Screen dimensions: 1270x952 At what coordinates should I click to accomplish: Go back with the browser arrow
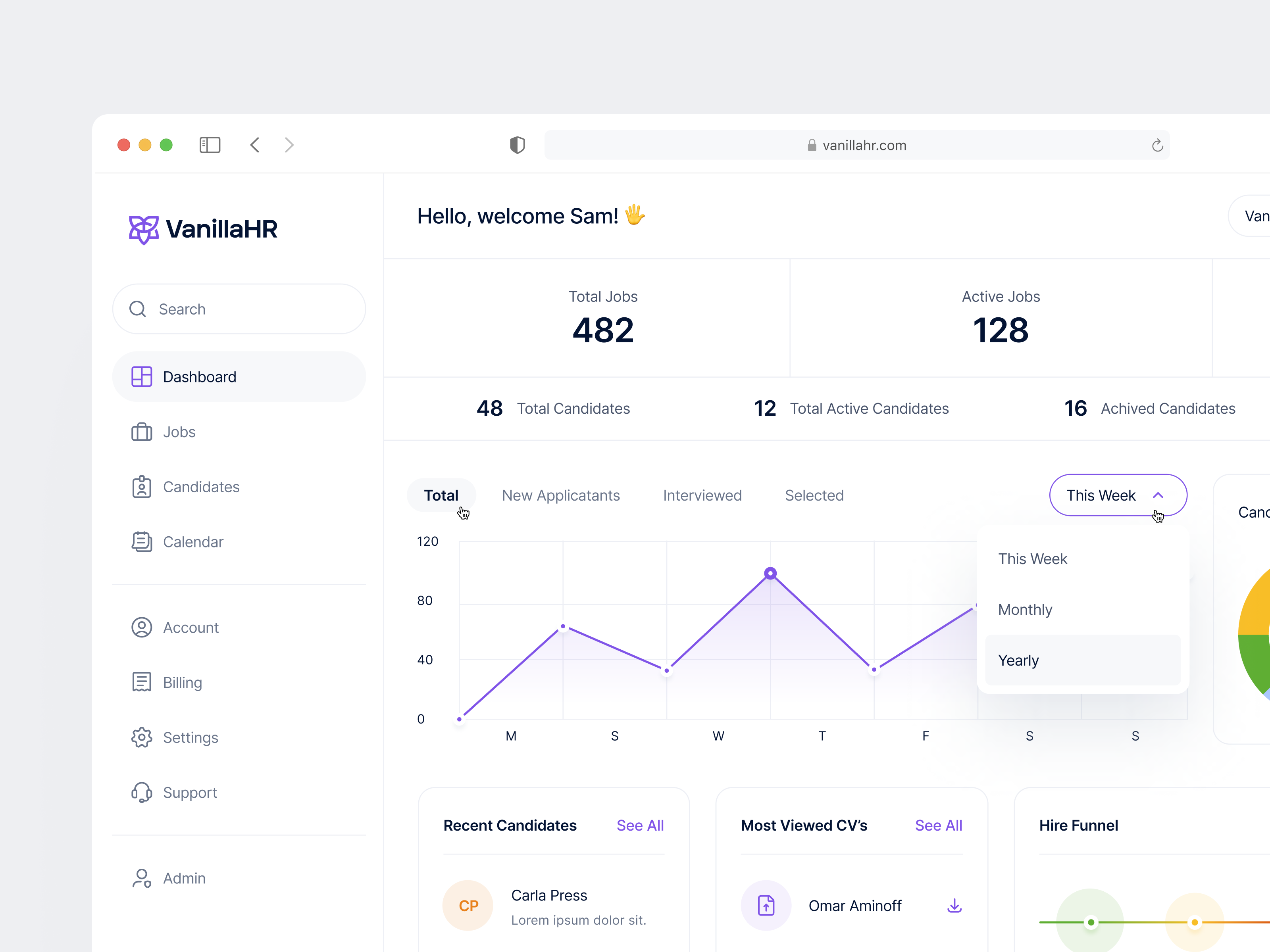255,145
